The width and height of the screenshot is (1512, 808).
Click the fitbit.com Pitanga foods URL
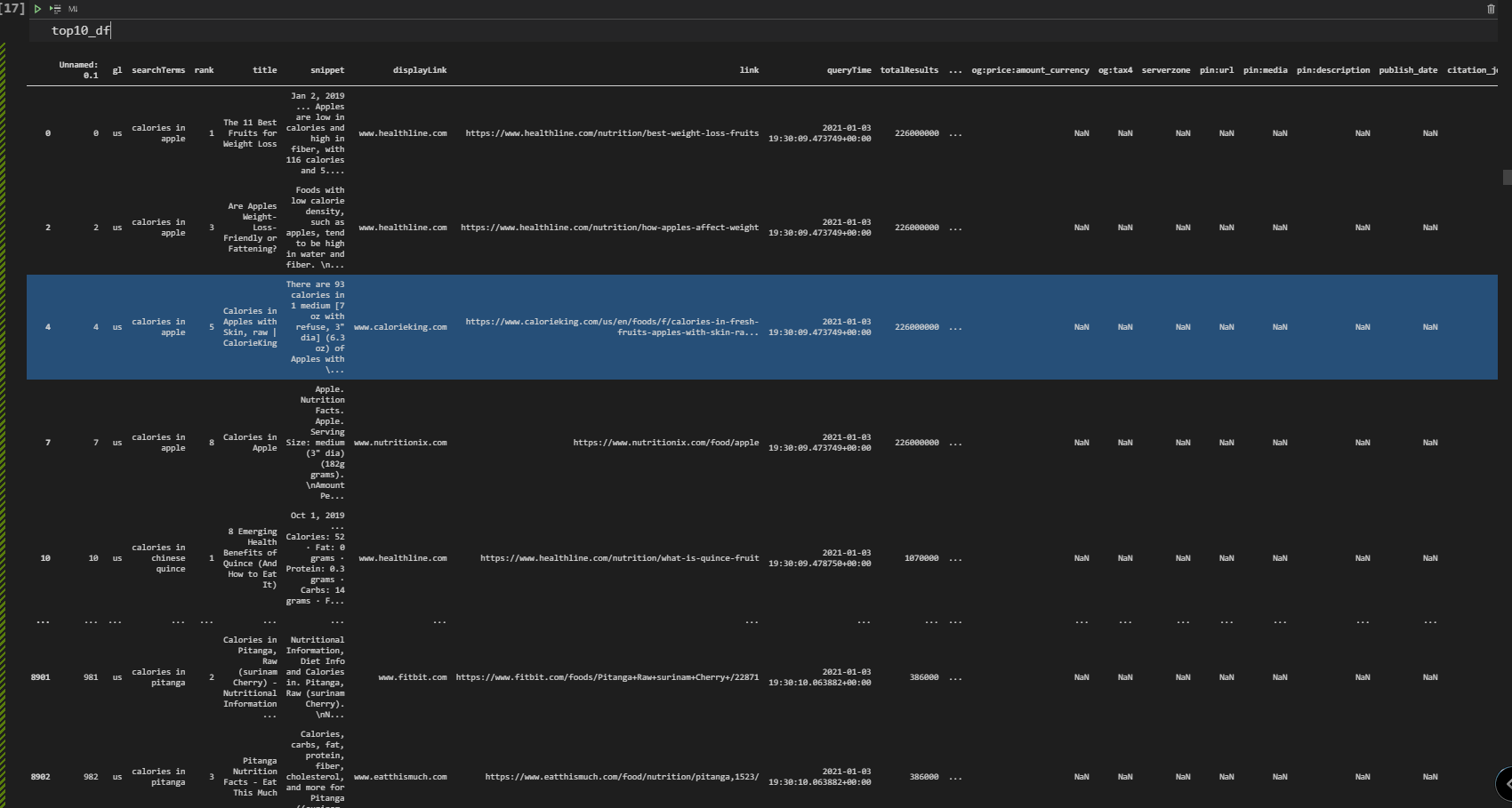(x=607, y=677)
